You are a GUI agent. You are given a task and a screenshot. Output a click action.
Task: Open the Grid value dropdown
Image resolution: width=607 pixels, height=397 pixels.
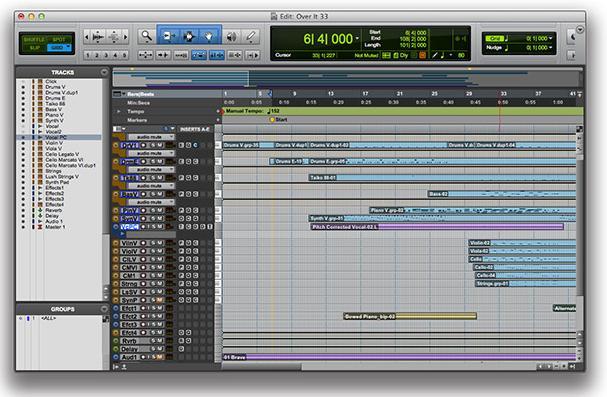coord(550,38)
